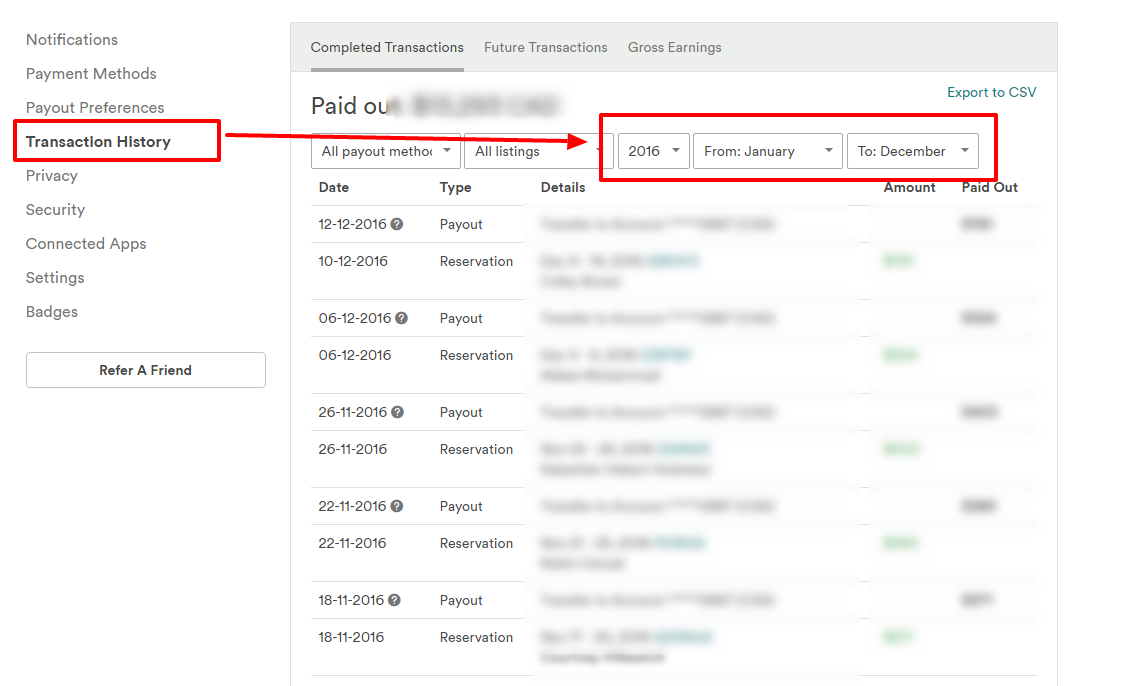This screenshot has height=686, width=1147.
Task: Click the Refer A Friend button
Action: click(x=146, y=370)
